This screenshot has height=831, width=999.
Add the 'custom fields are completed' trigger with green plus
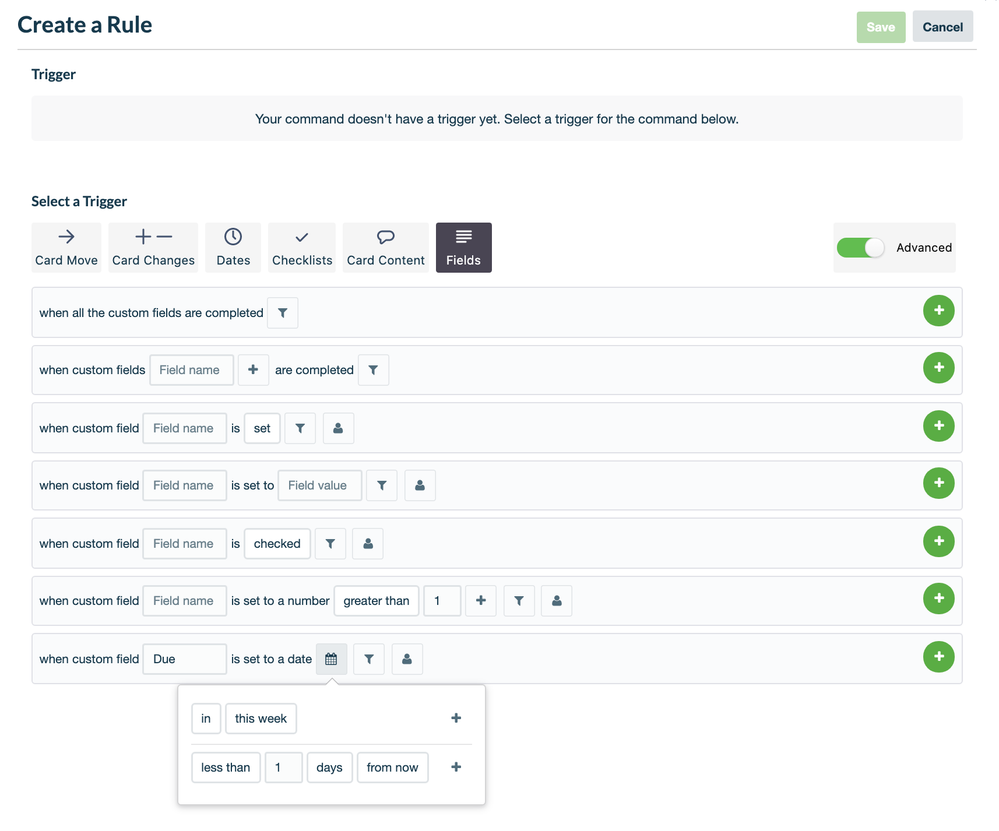(x=938, y=368)
